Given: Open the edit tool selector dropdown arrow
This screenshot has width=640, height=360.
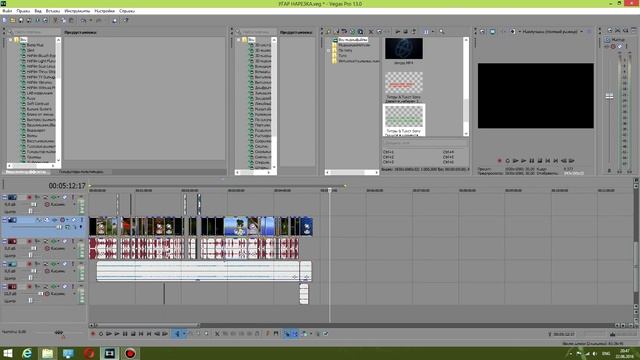Looking at the screenshot, I should click(184, 334).
